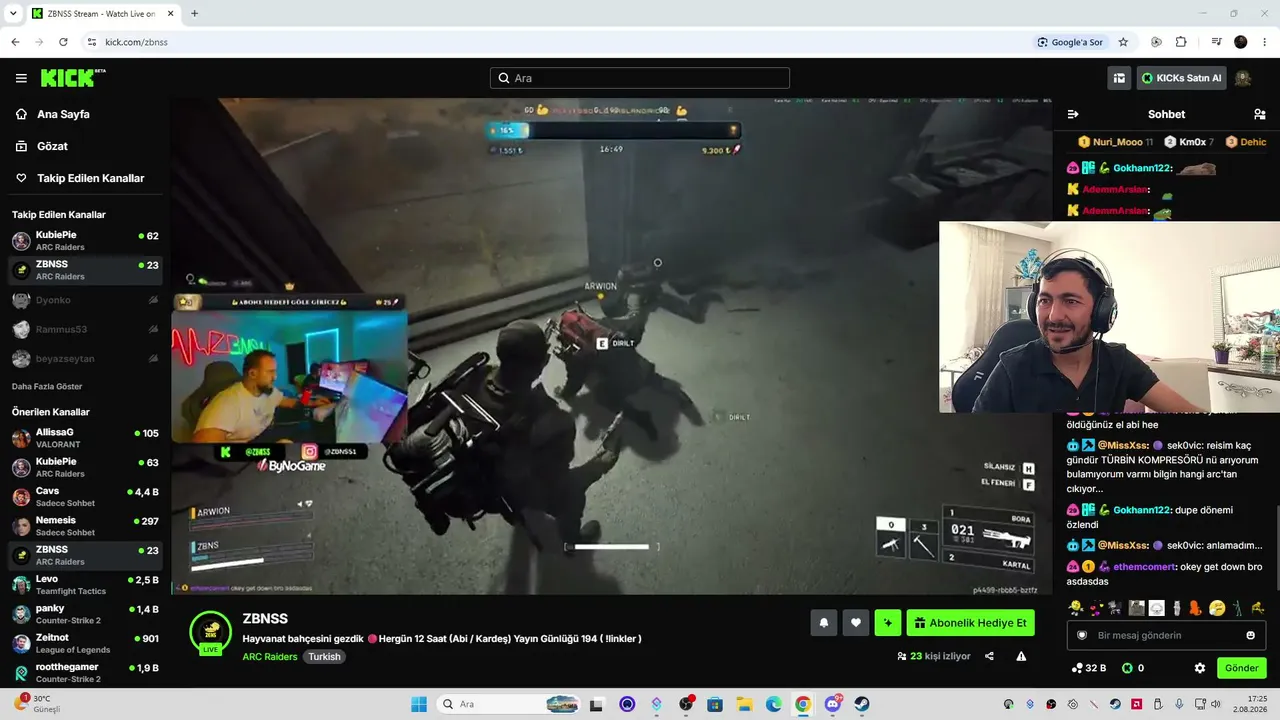Open chat settings gear icon

1200,668
